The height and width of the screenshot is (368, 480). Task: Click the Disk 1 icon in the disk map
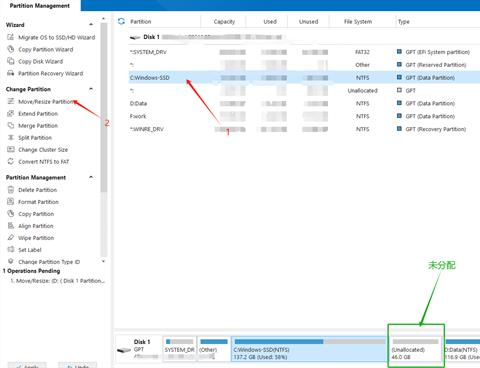tap(124, 350)
